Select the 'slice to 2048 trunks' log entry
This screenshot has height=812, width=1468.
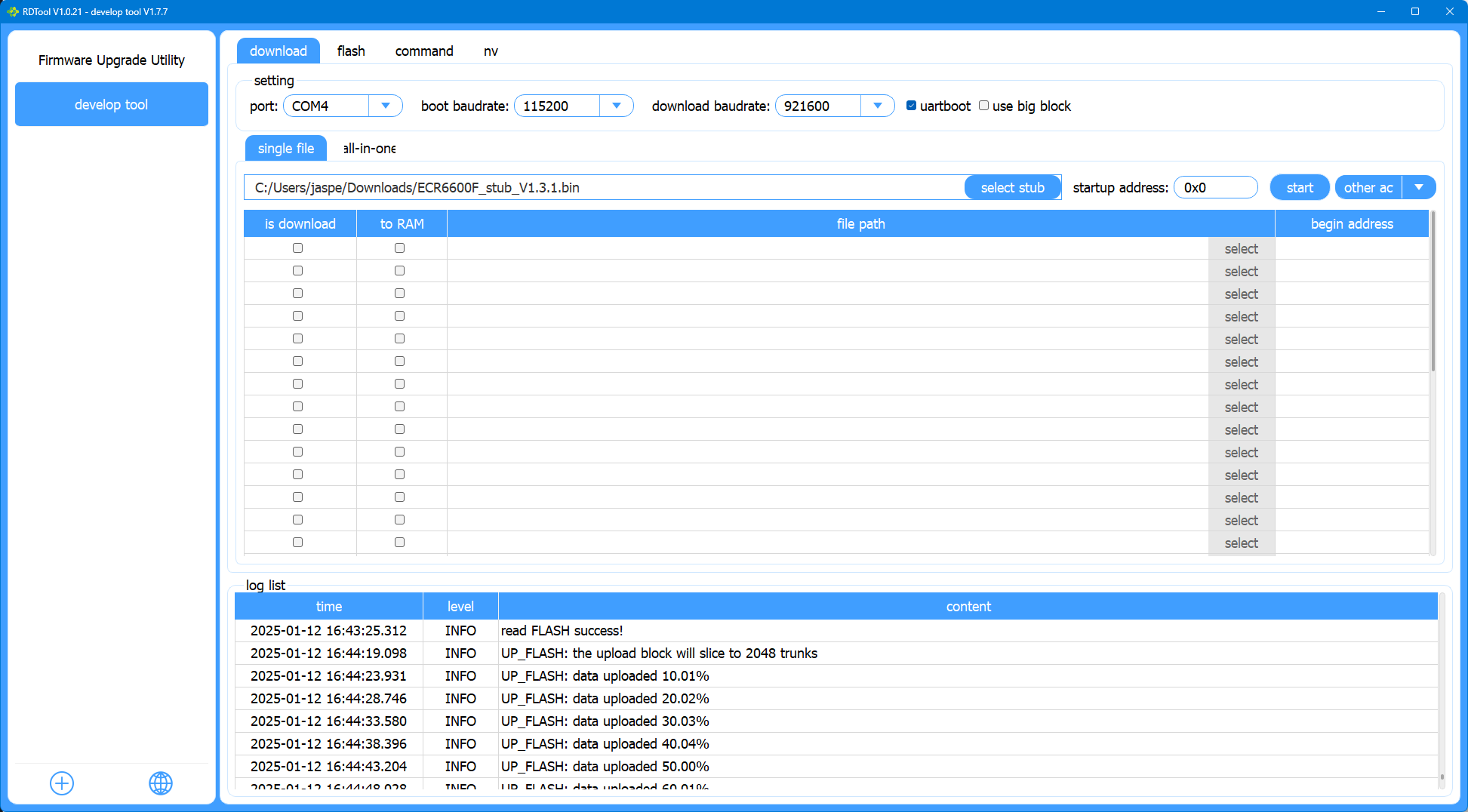click(836, 653)
